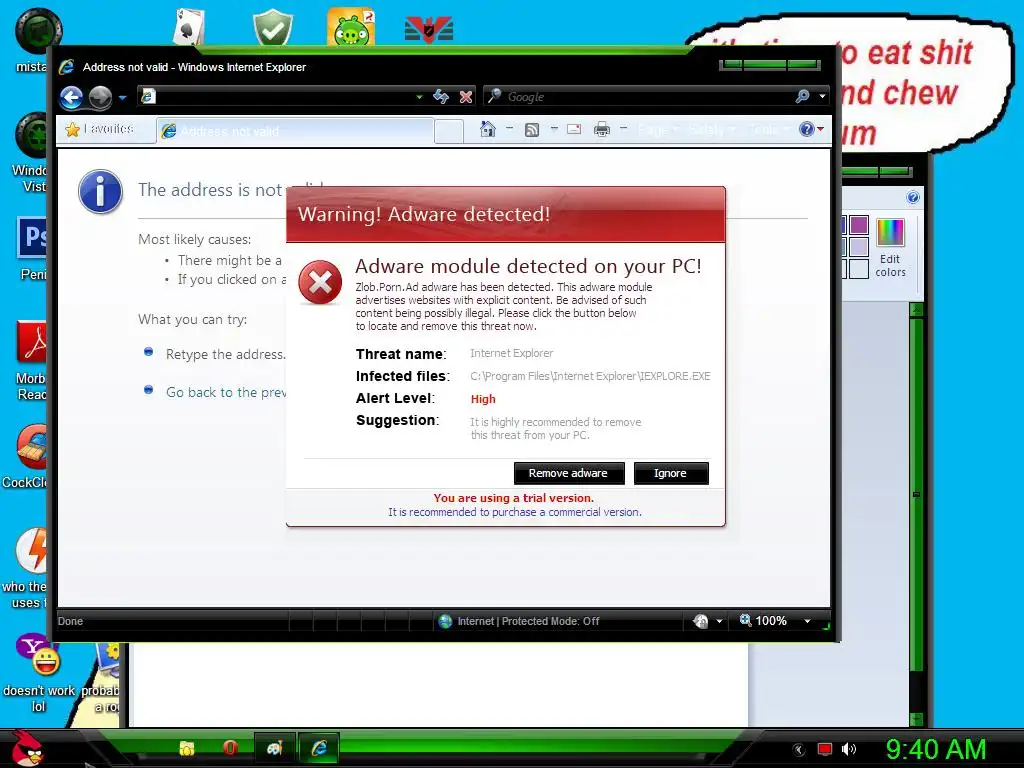Click the 'Done' status text
This screenshot has width=1024, height=768.
point(71,621)
